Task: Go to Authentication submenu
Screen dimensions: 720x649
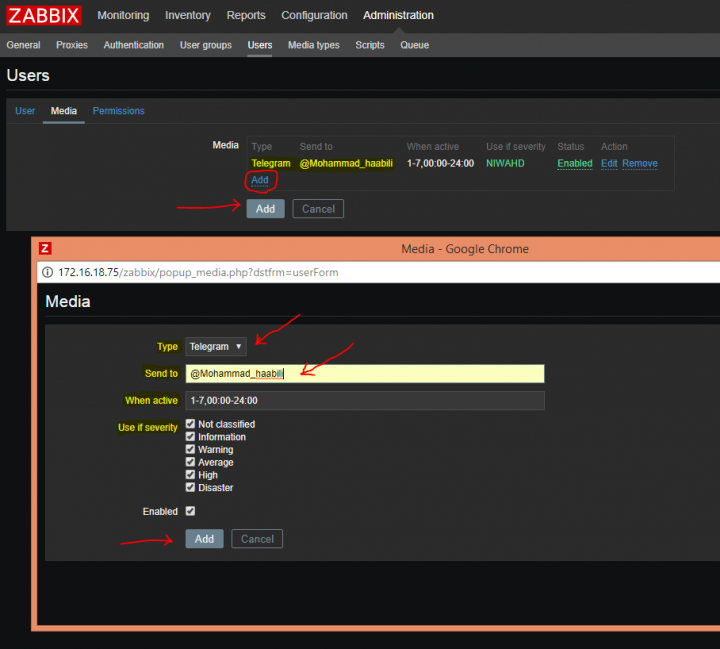Action: [134, 45]
